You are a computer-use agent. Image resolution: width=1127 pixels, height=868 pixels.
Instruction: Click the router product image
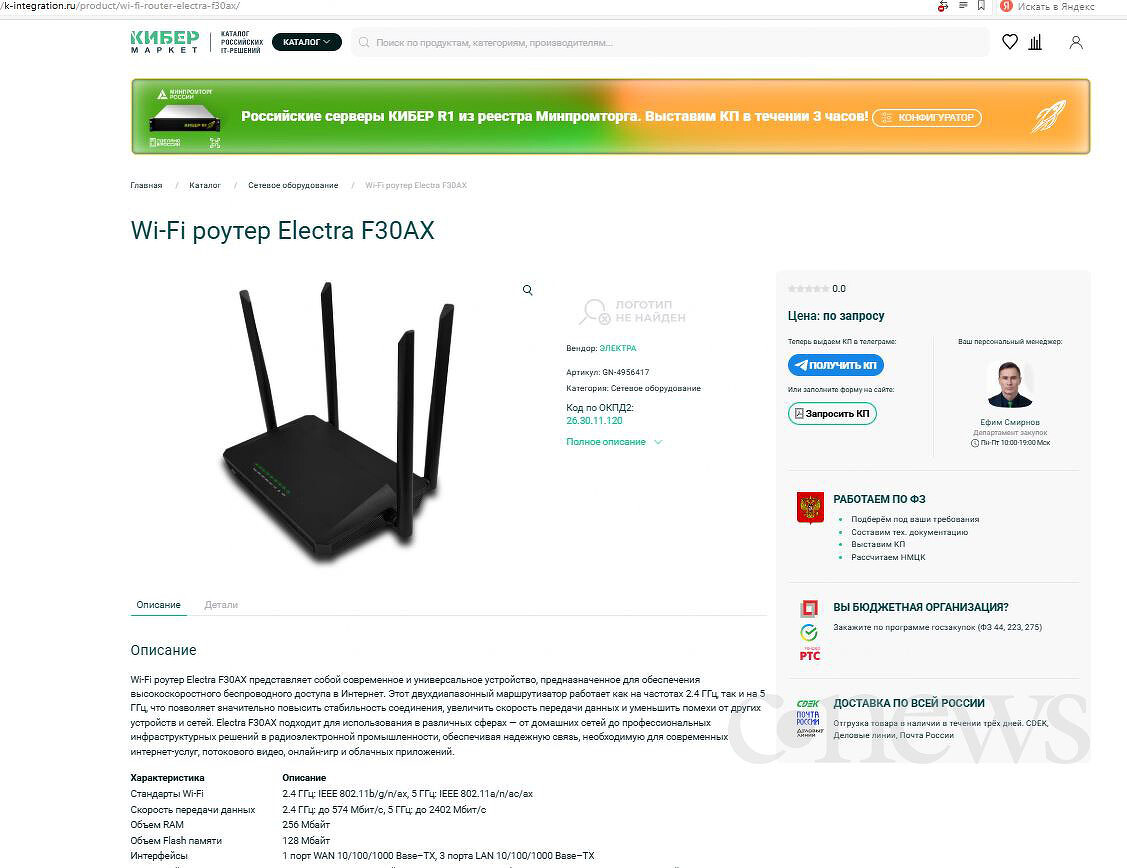[x=338, y=421]
